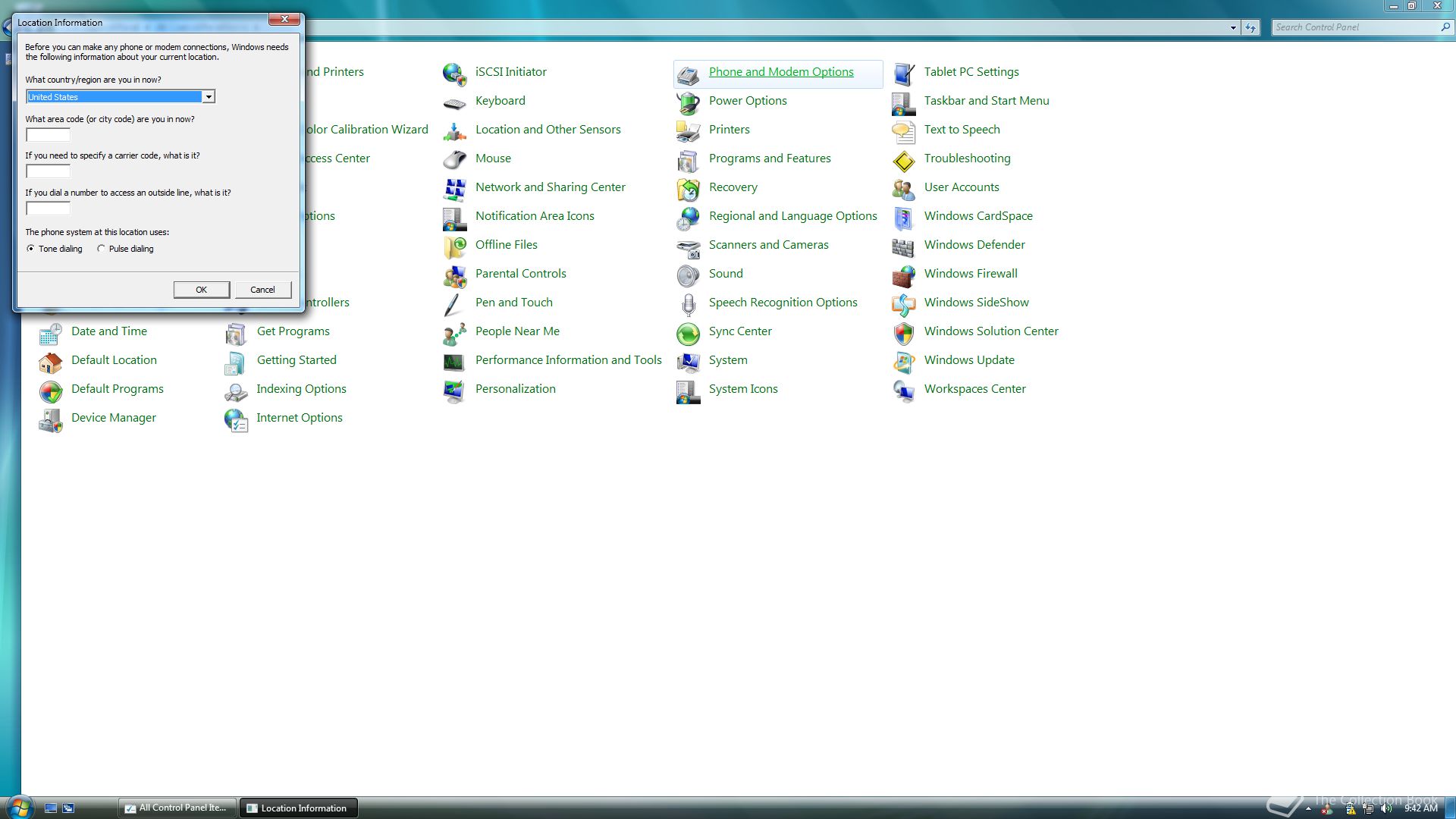Image resolution: width=1456 pixels, height=819 pixels.
Task: Select the Tone dialing radio button
Action: 30,249
